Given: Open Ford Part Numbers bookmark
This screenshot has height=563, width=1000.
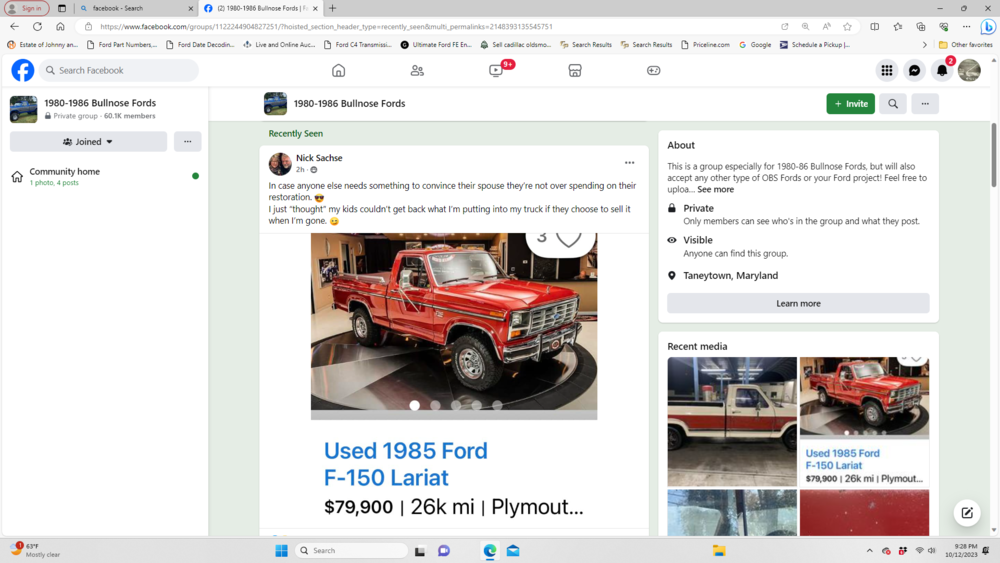Looking at the screenshot, I should [122, 45].
